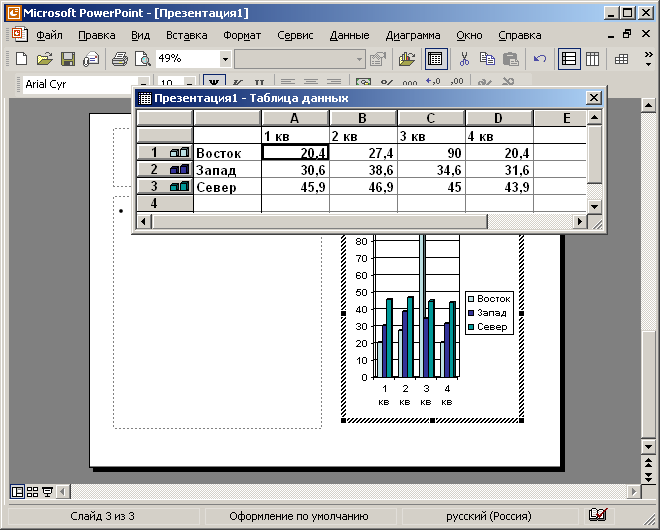Select column A header in datasheet

tap(295, 118)
